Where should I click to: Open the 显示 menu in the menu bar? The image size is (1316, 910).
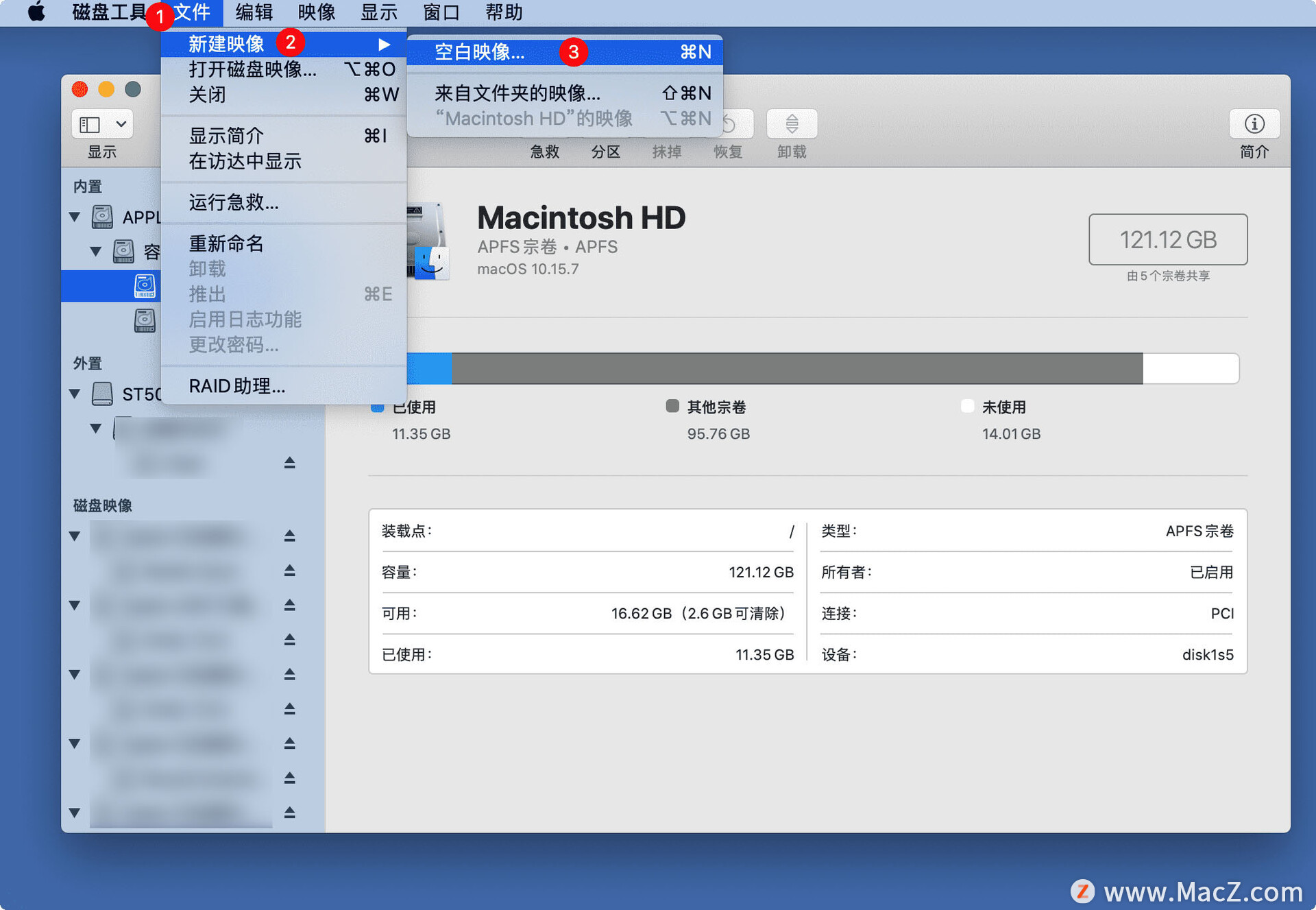pos(379,12)
